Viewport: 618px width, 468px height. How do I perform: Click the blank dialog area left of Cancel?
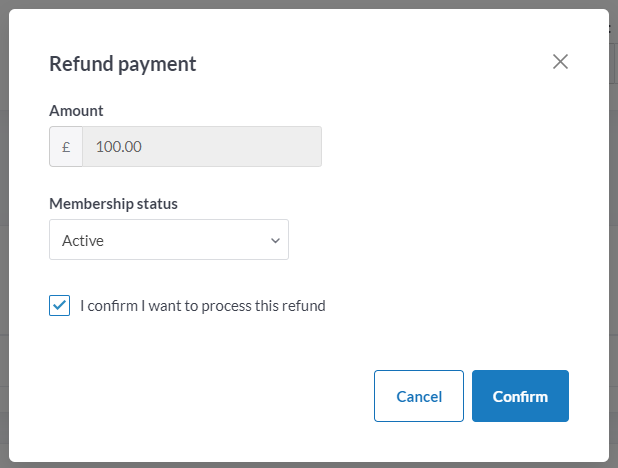pos(200,396)
